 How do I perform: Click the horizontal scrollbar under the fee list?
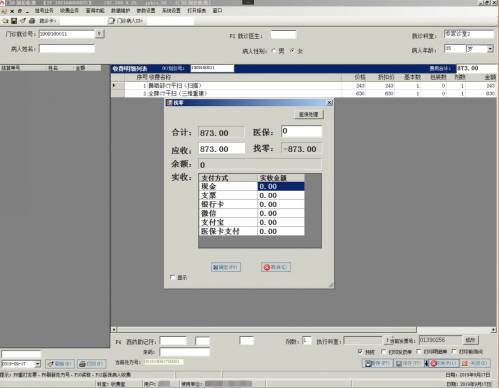click(x=303, y=329)
